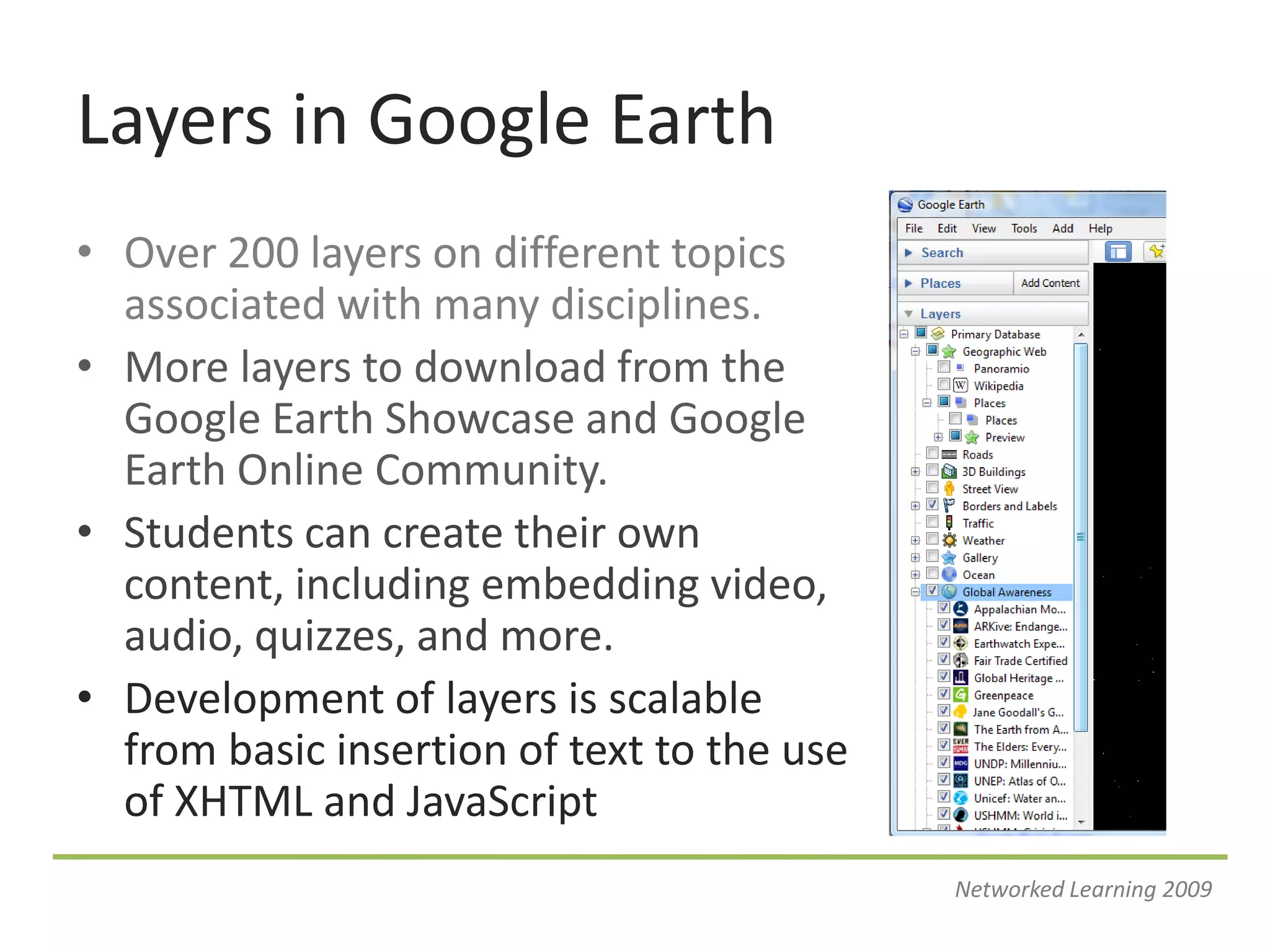
Task: Uncheck the Borders and Labels checkbox
Action: 932,505
